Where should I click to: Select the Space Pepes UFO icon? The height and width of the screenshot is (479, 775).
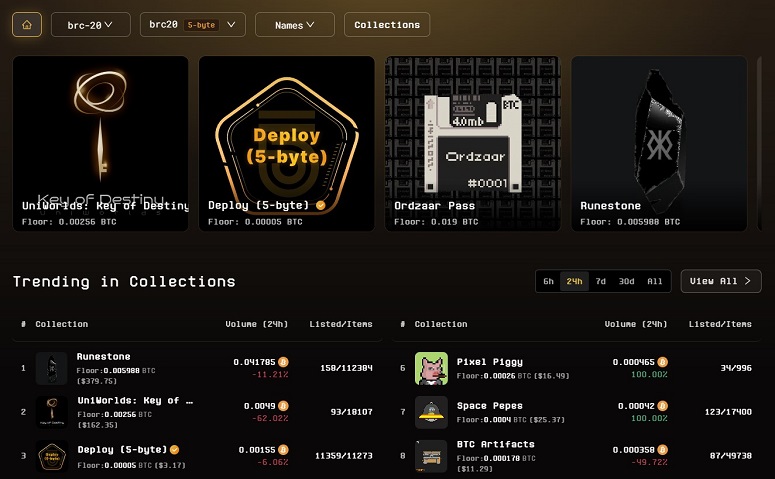431,412
